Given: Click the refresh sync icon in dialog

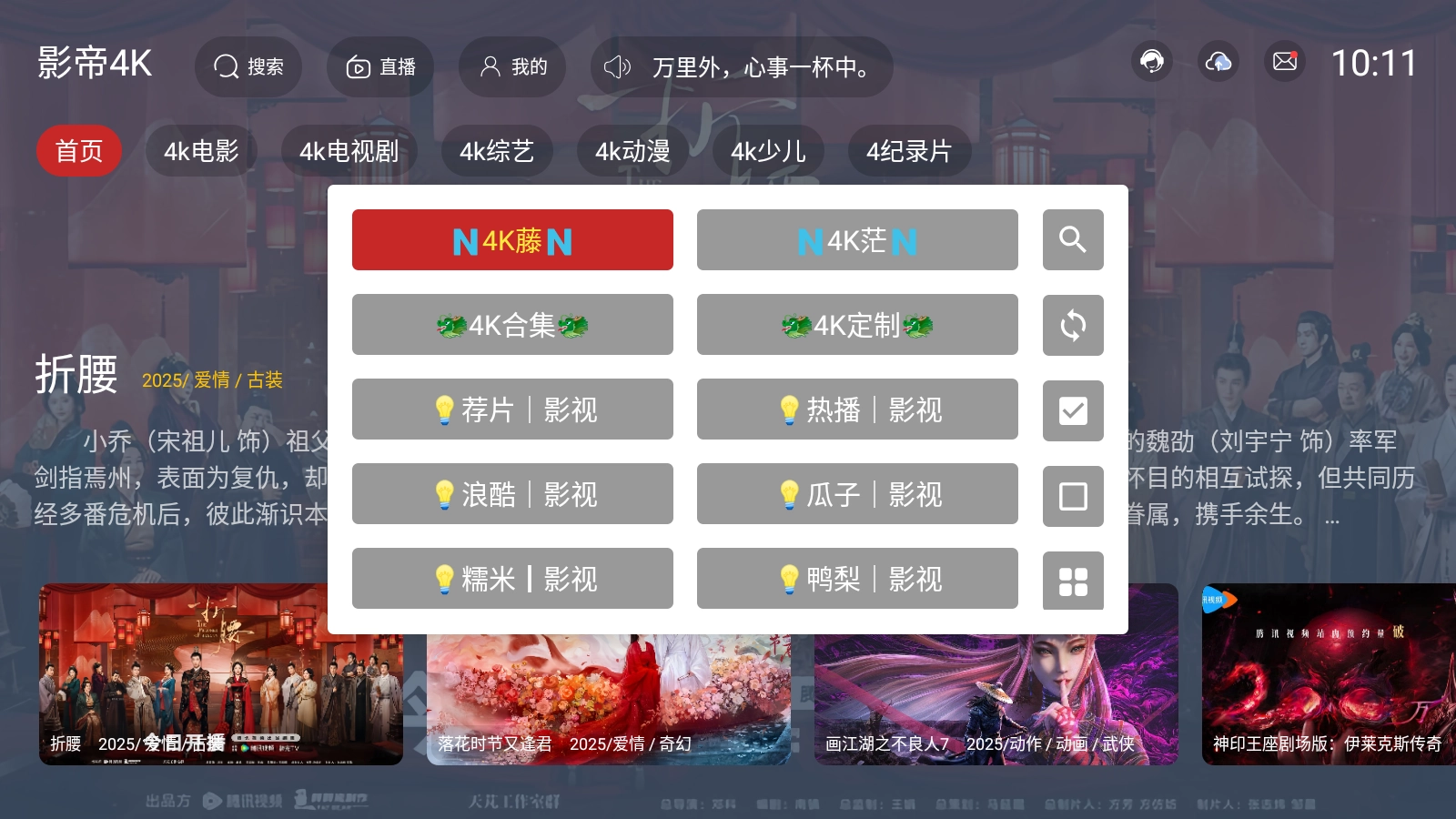Looking at the screenshot, I should (x=1073, y=325).
